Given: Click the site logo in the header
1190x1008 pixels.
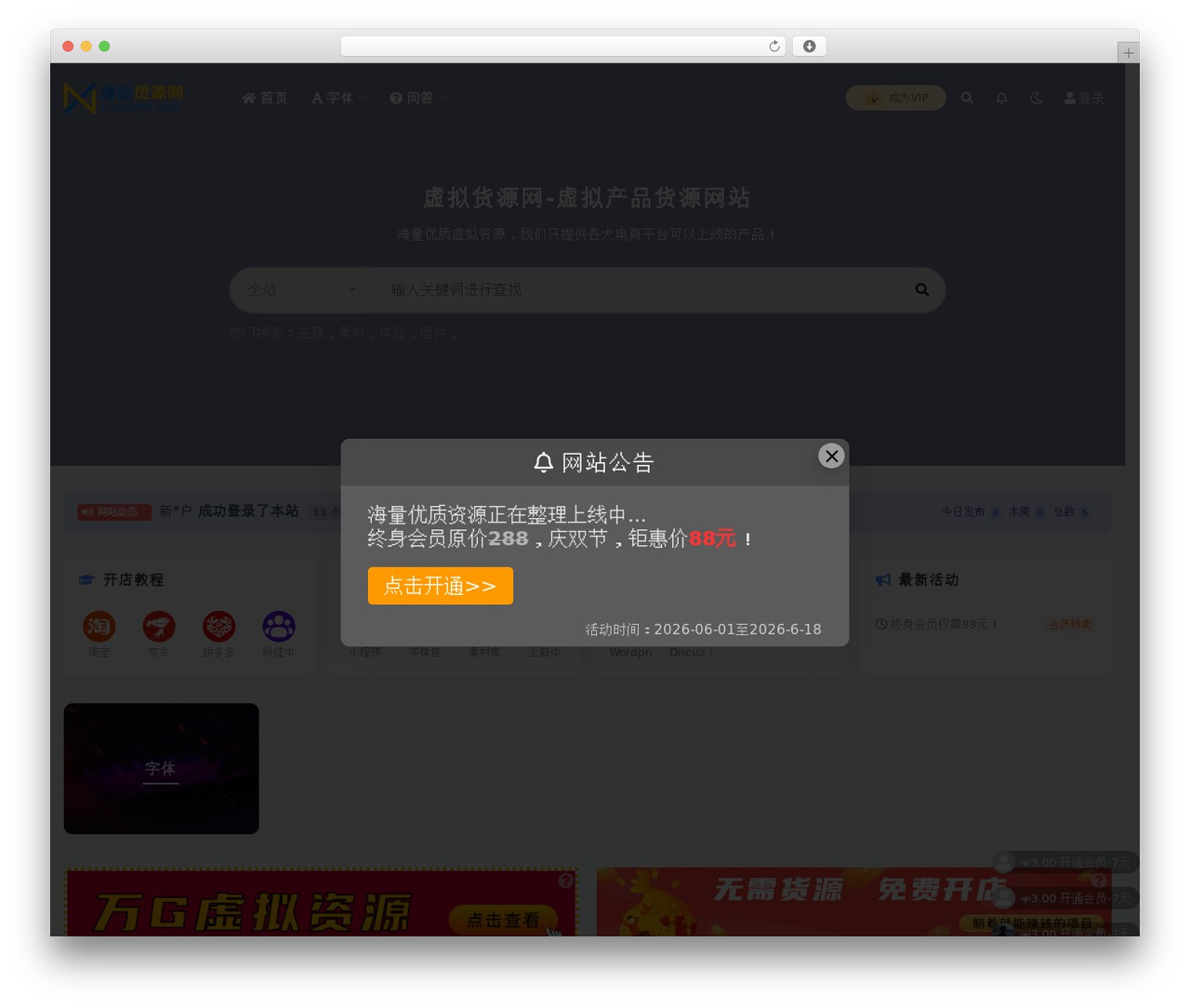Looking at the screenshot, I should click(123, 98).
